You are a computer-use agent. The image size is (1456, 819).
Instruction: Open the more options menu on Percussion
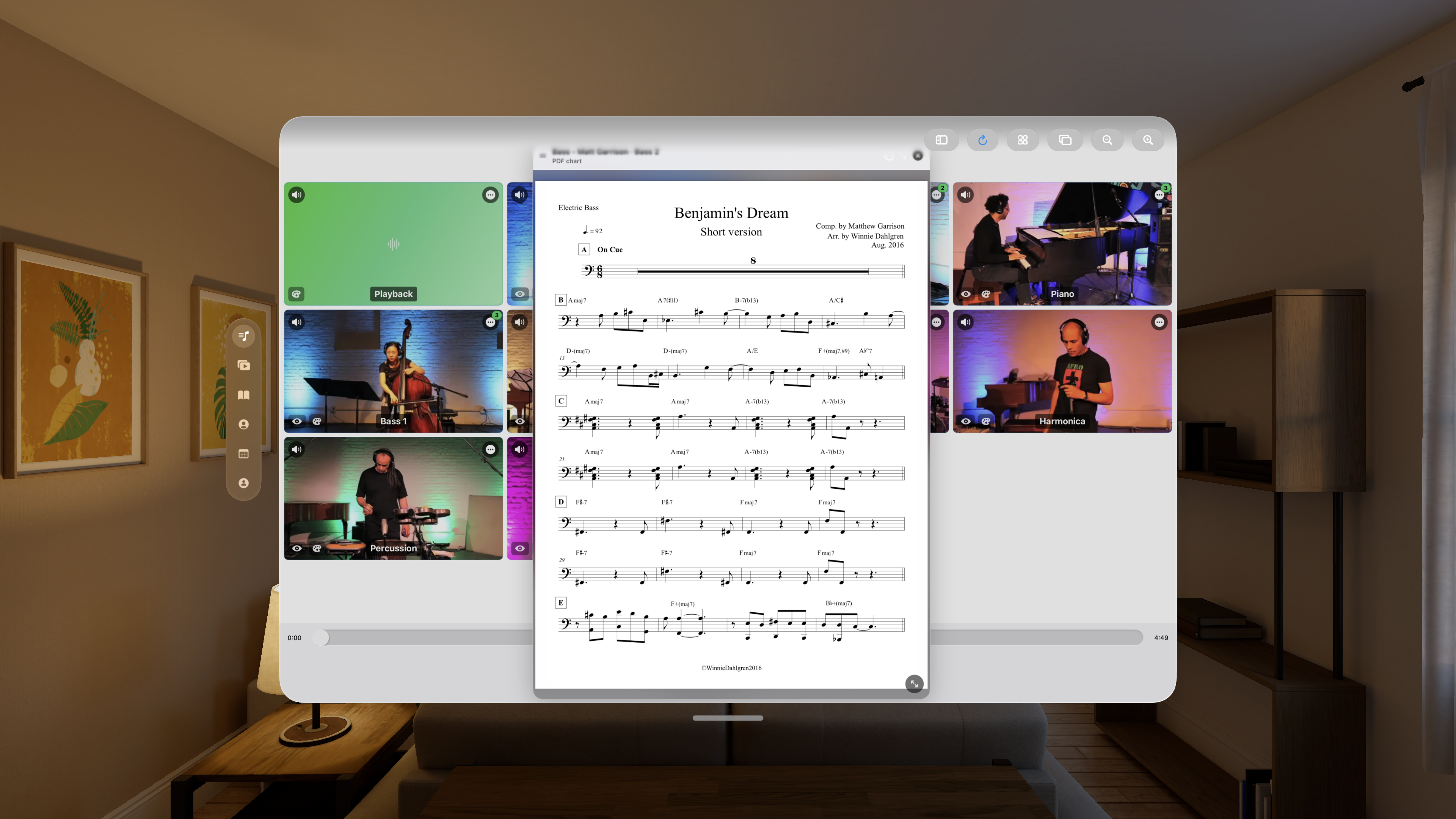pyautogui.click(x=490, y=449)
